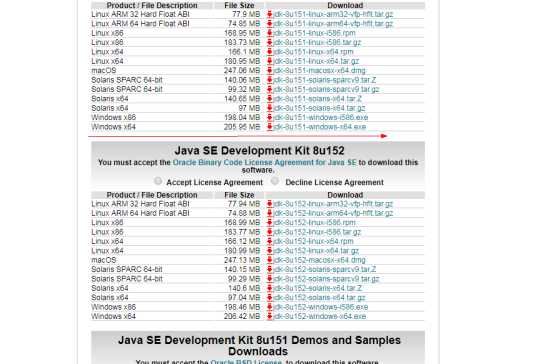Click the 8u152 File Size column header
The image size is (554, 364).
click(239, 195)
